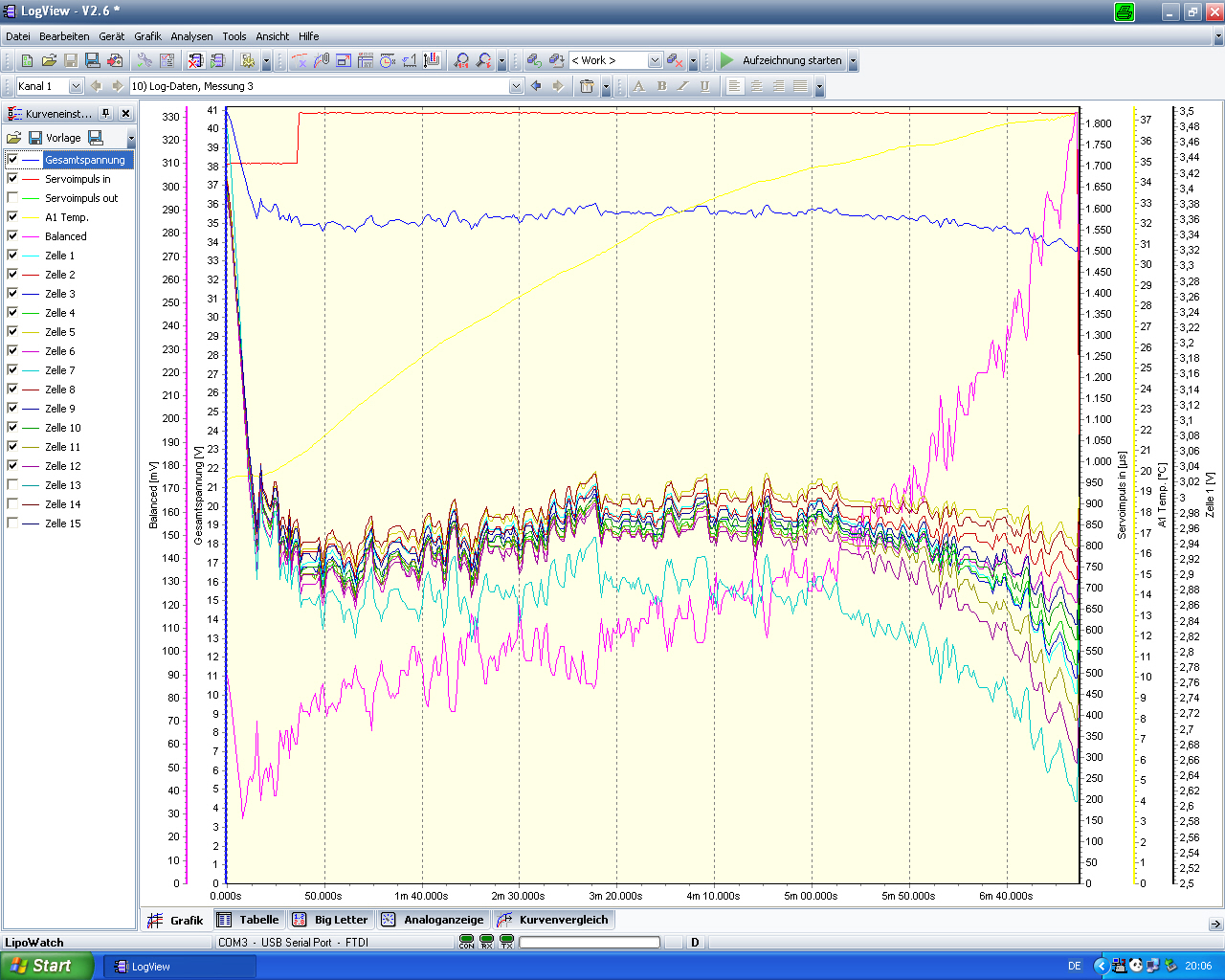Open settings with the wrench icon
1225x980 pixels.
tap(144, 60)
